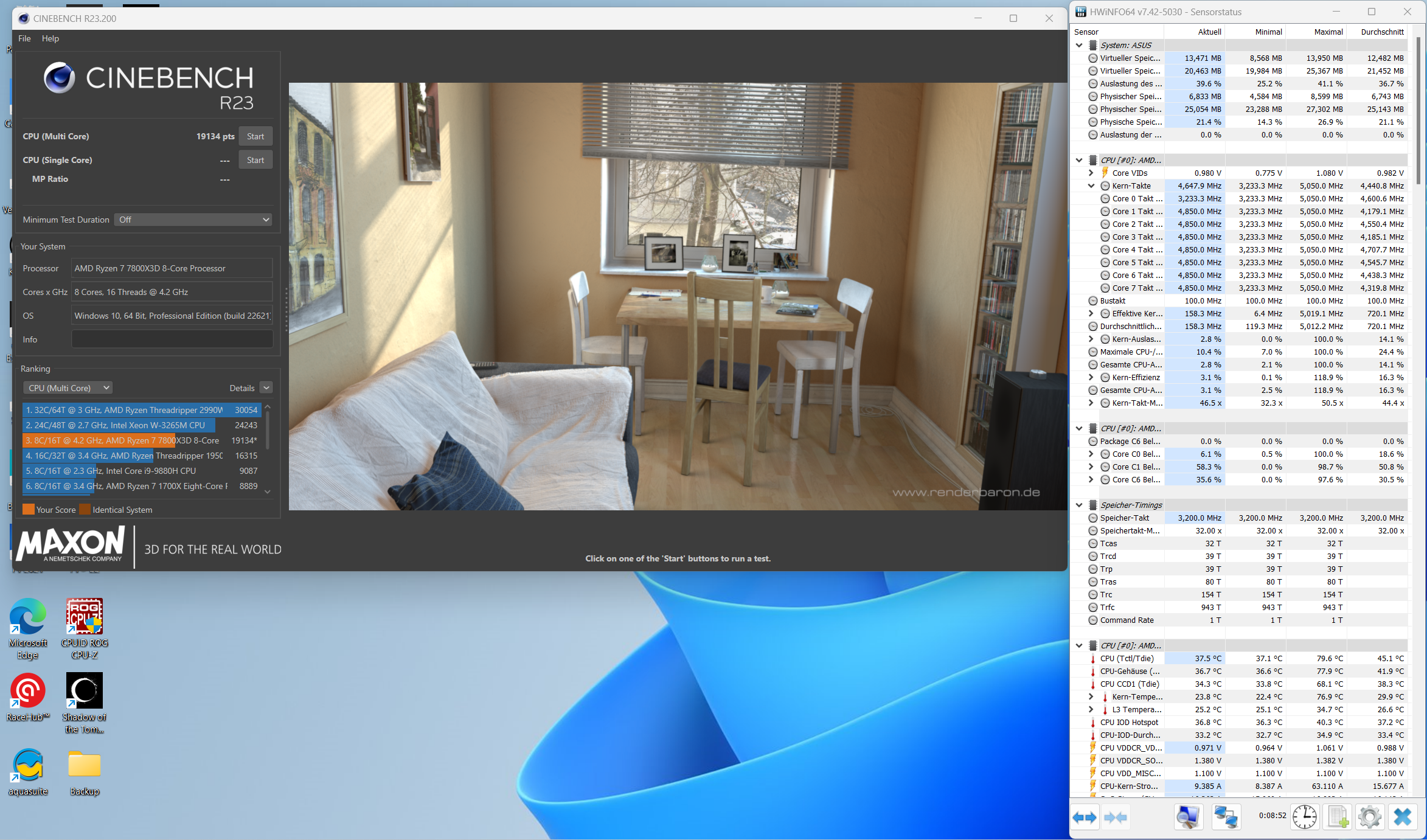This screenshot has height=840, width=1427.
Task: Open Cinebench File menu
Action: (x=24, y=38)
